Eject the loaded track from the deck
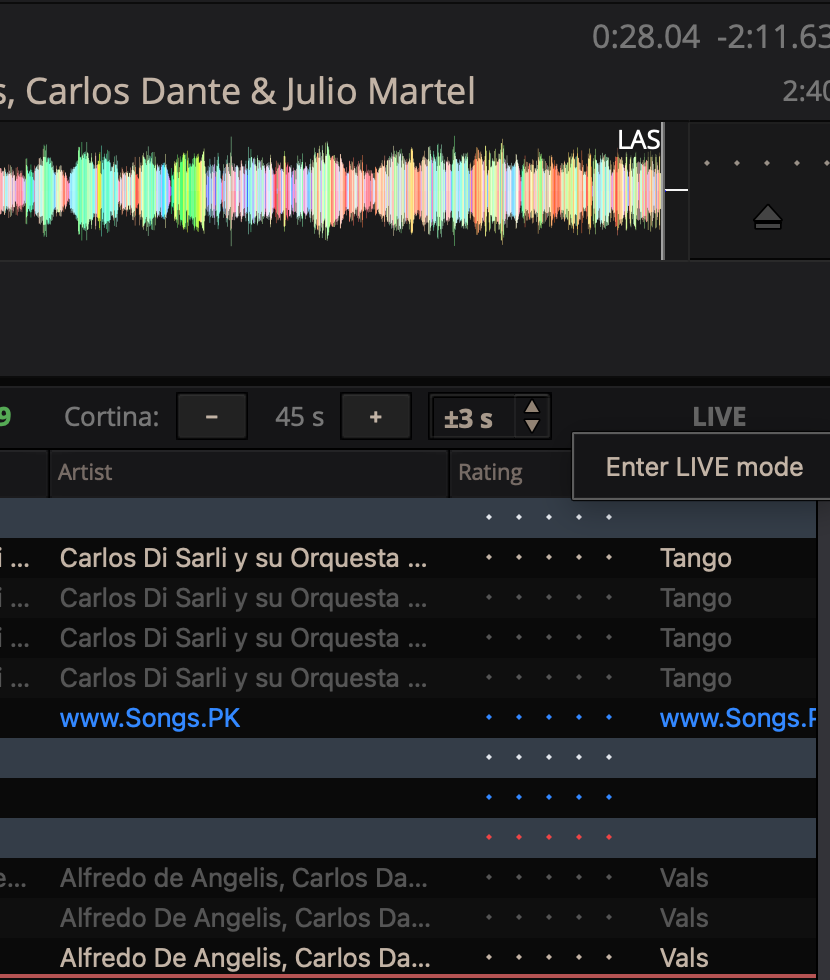 click(768, 218)
